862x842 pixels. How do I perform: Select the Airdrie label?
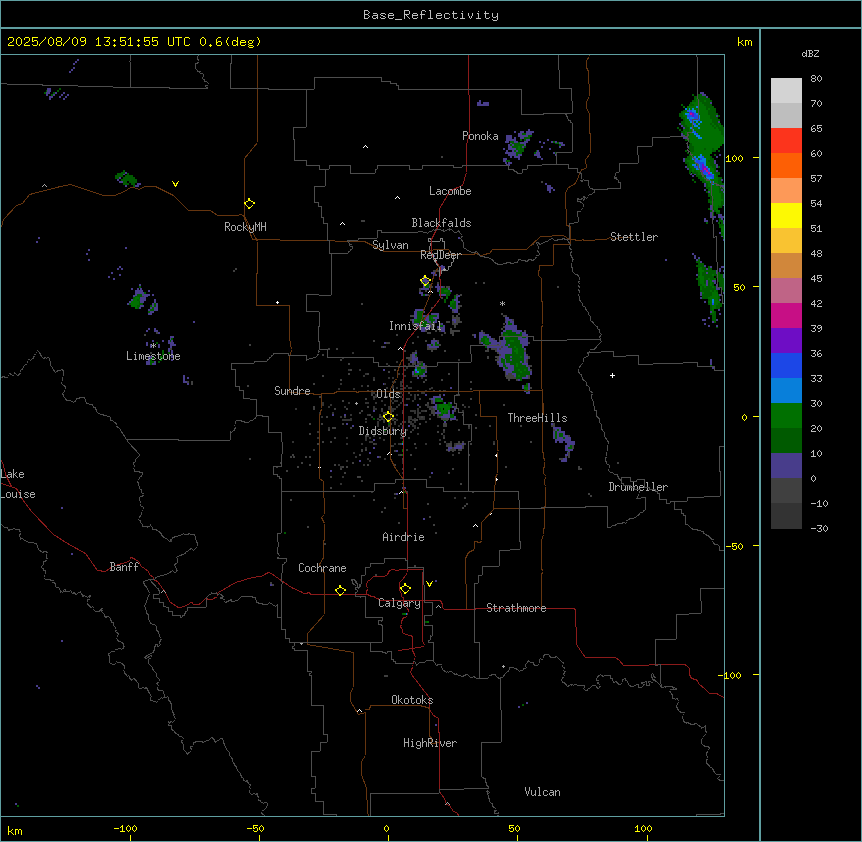pos(404,537)
